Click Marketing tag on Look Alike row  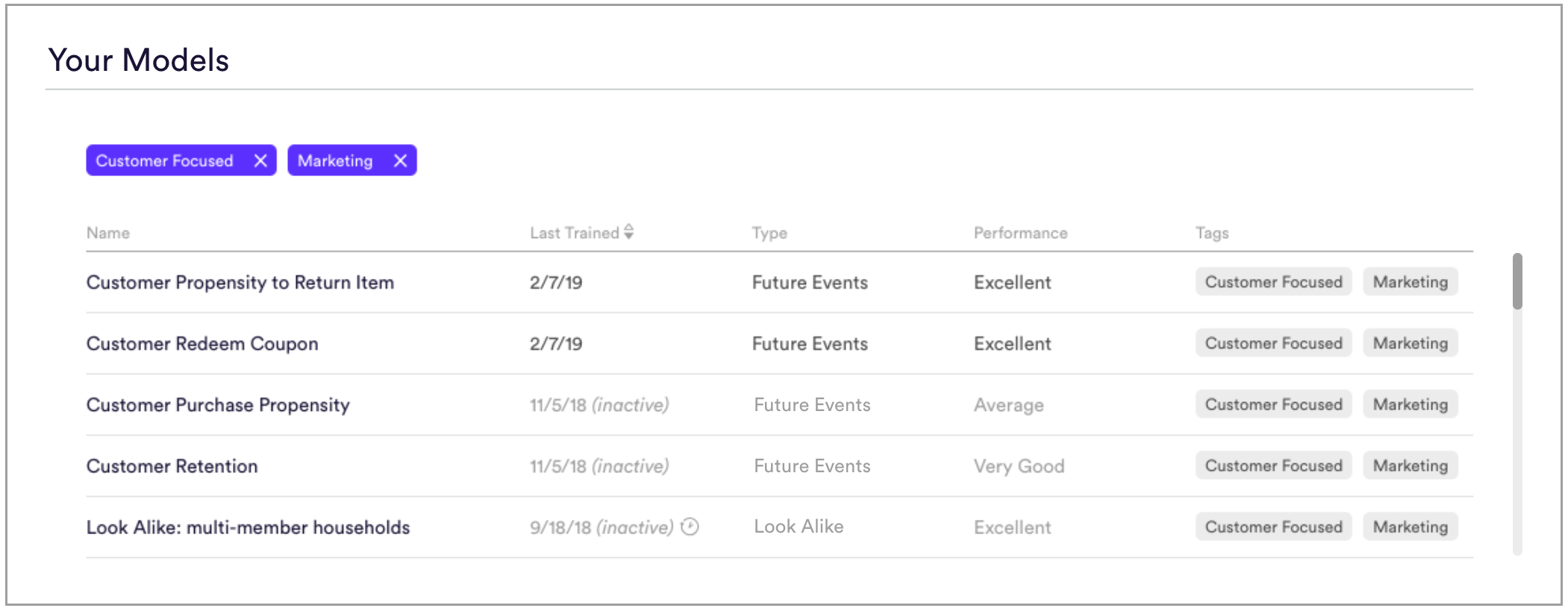(x=1410, y=527)
